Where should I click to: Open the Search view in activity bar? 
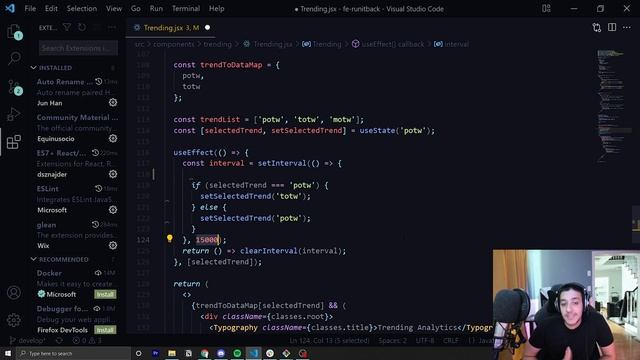[14, 58]
